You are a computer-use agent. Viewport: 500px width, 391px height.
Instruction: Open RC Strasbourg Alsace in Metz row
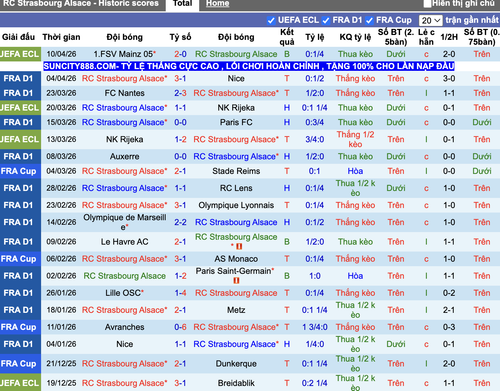pyautogui.click(x=124, y=310)
